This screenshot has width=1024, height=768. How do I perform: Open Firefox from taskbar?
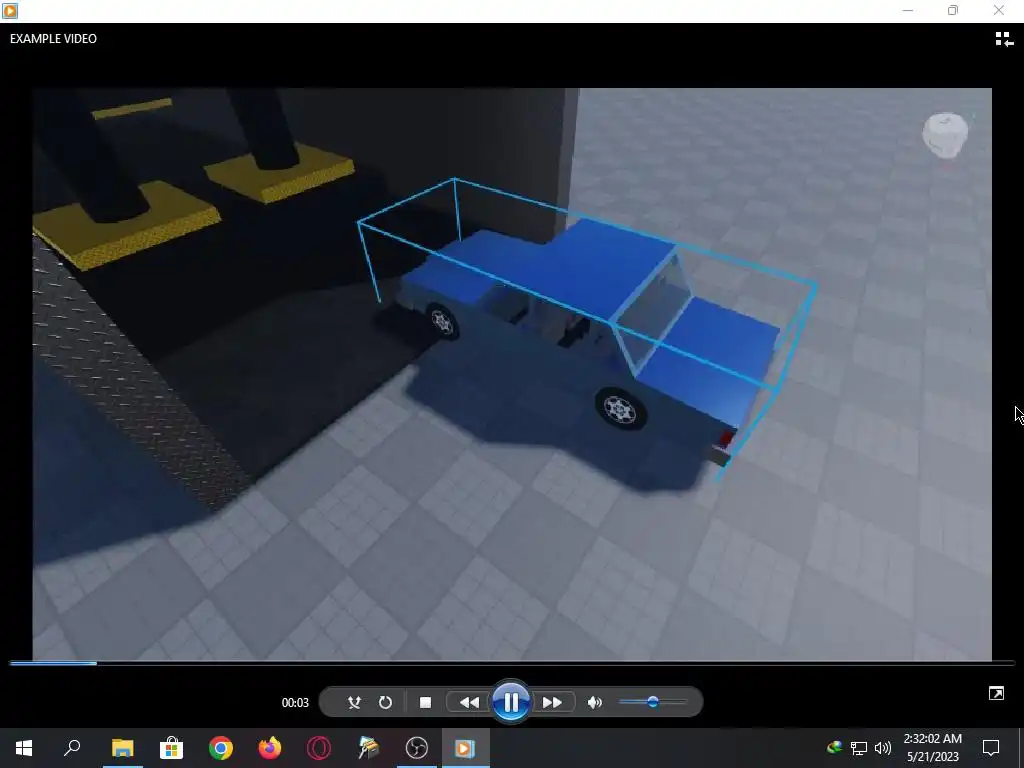(270, 748)
